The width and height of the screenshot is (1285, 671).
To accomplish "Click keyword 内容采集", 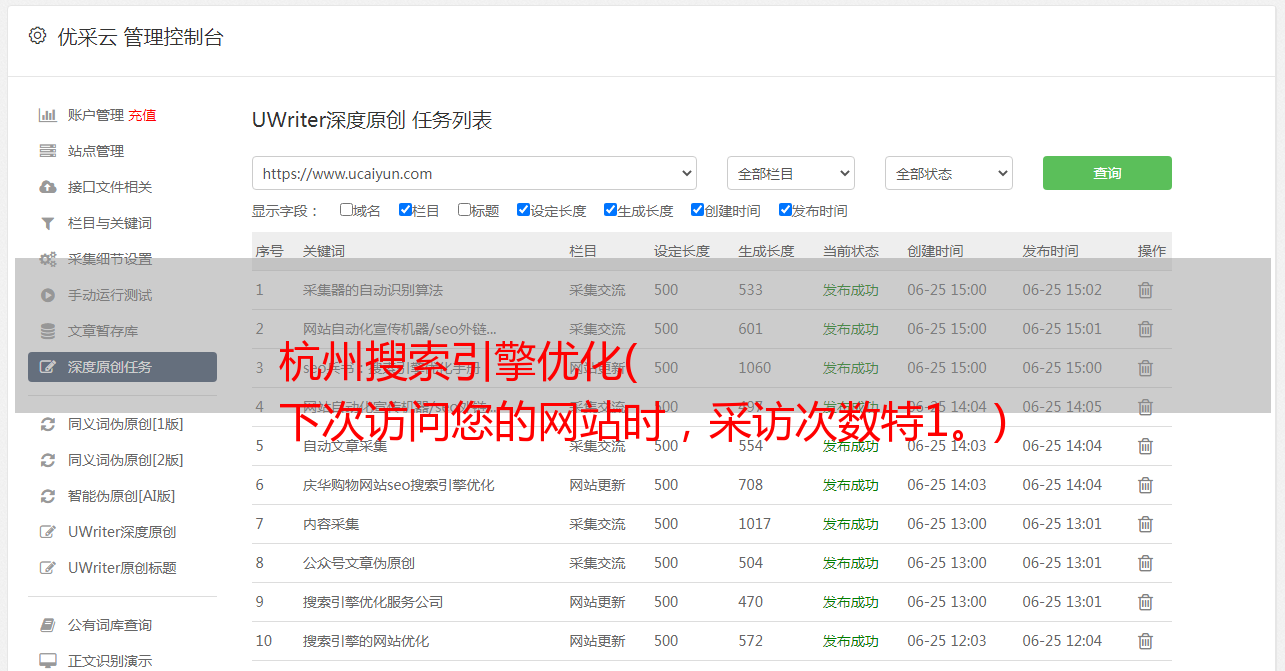I will (x=331, y=524).
